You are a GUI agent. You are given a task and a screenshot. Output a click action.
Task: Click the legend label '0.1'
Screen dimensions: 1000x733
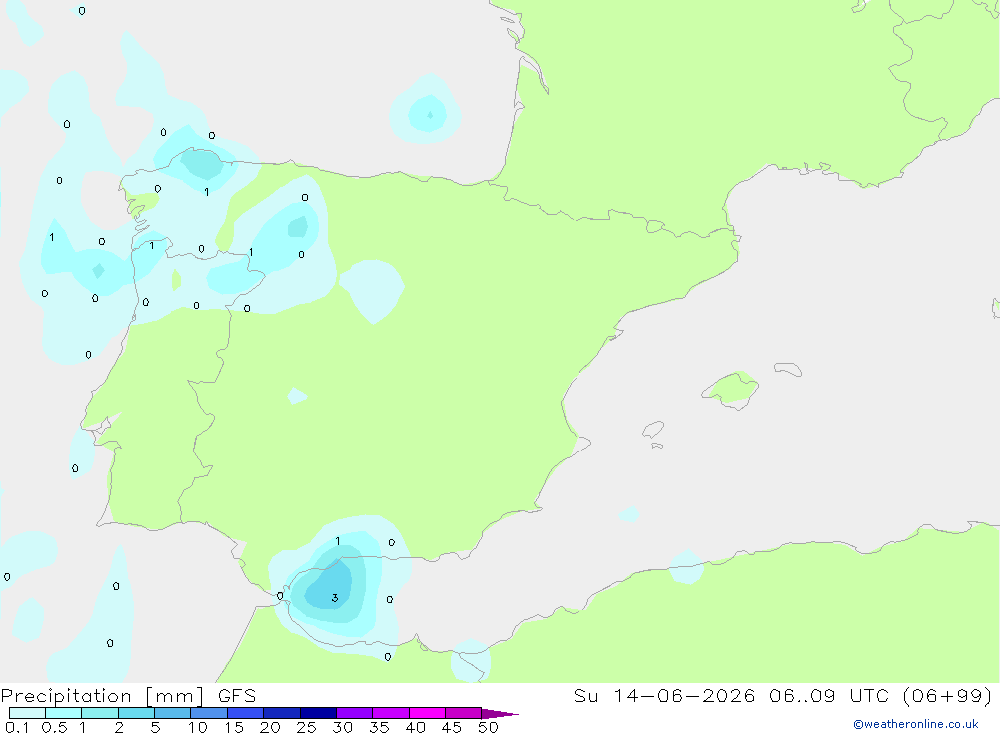[17, 727]
